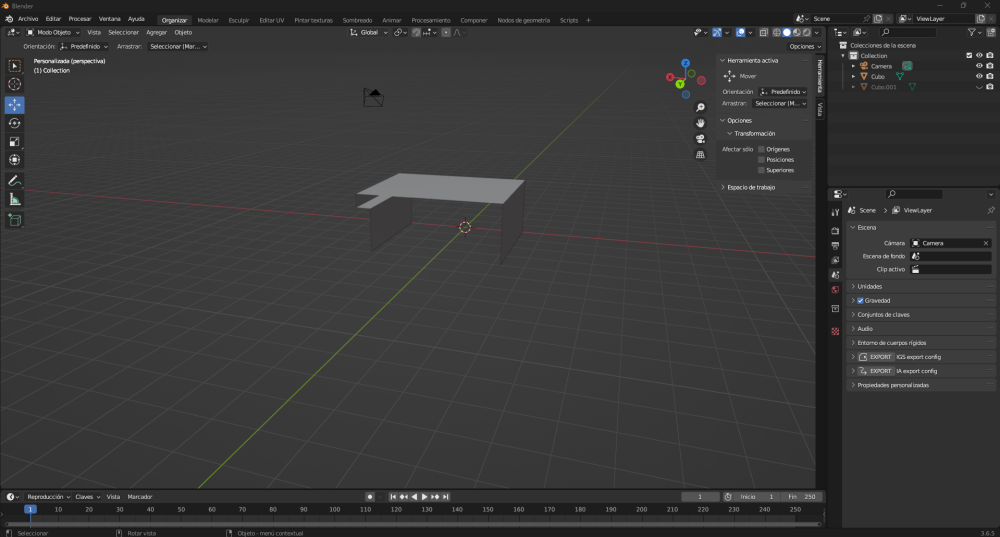Select the 3D Cursor tool
Screen dimensions: 1000x537
[15, 84]
